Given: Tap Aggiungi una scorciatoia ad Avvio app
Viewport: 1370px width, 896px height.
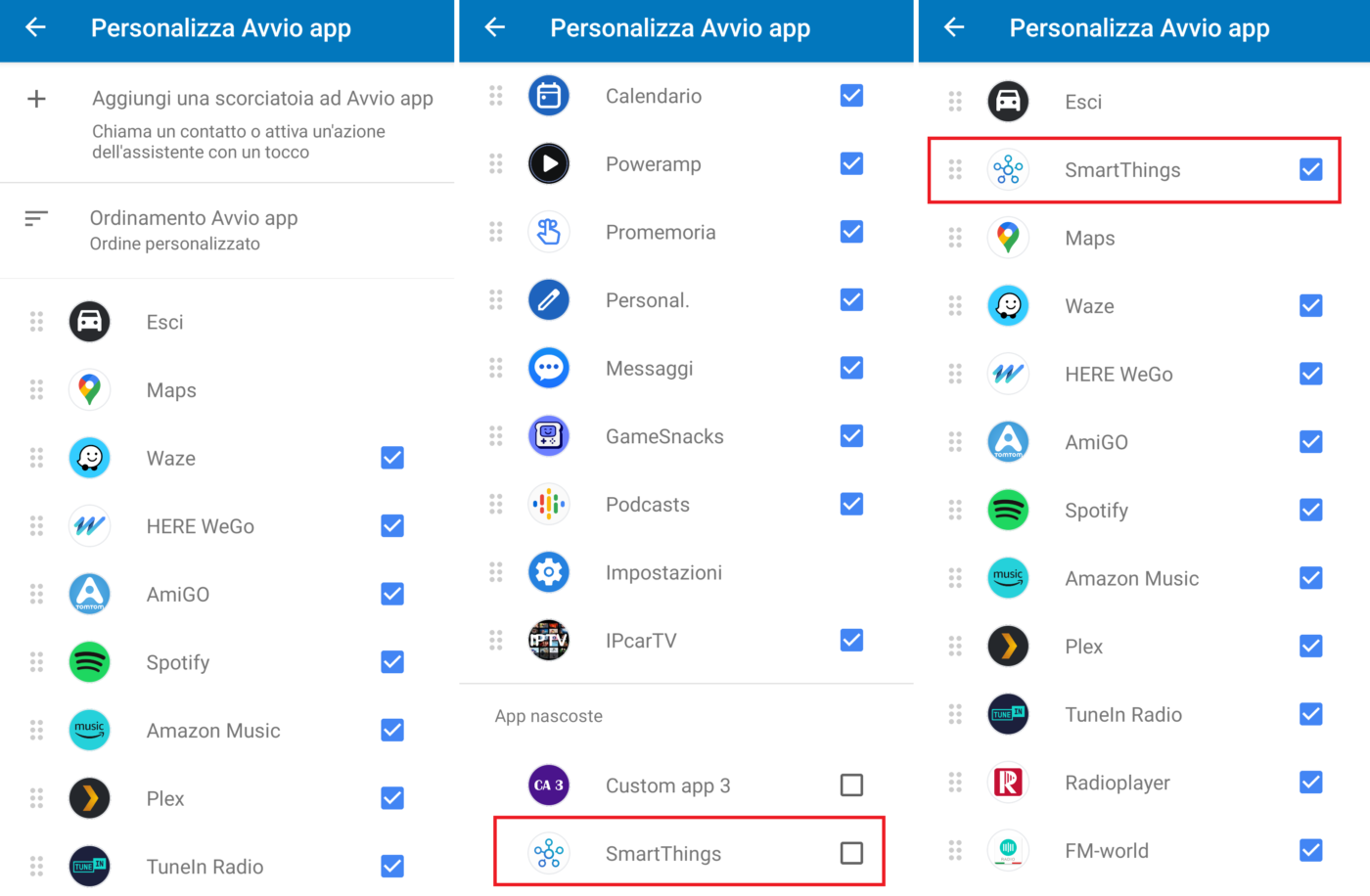Looking at the screenshot, I should click(262, 99).
